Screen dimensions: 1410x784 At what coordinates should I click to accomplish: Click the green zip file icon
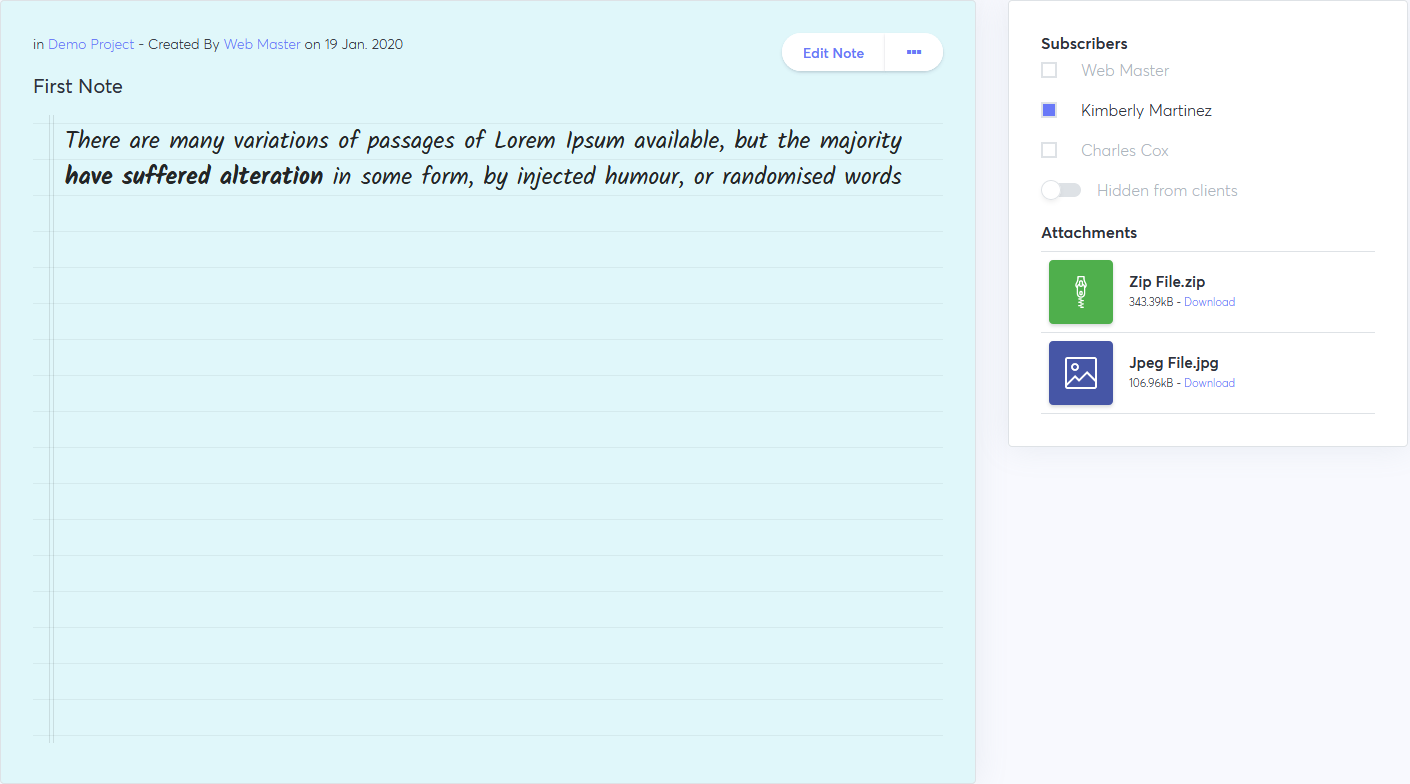click(x=1081, y=292)
